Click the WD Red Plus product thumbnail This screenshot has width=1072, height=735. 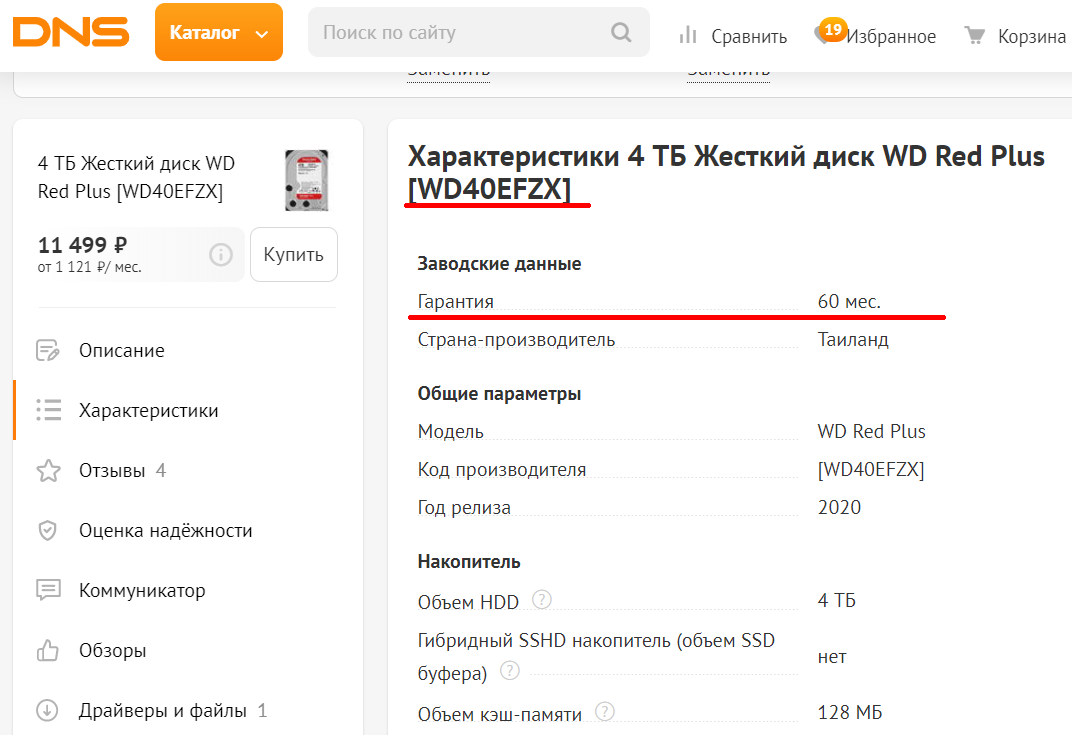pyautogui.click(x=307, y=180)
